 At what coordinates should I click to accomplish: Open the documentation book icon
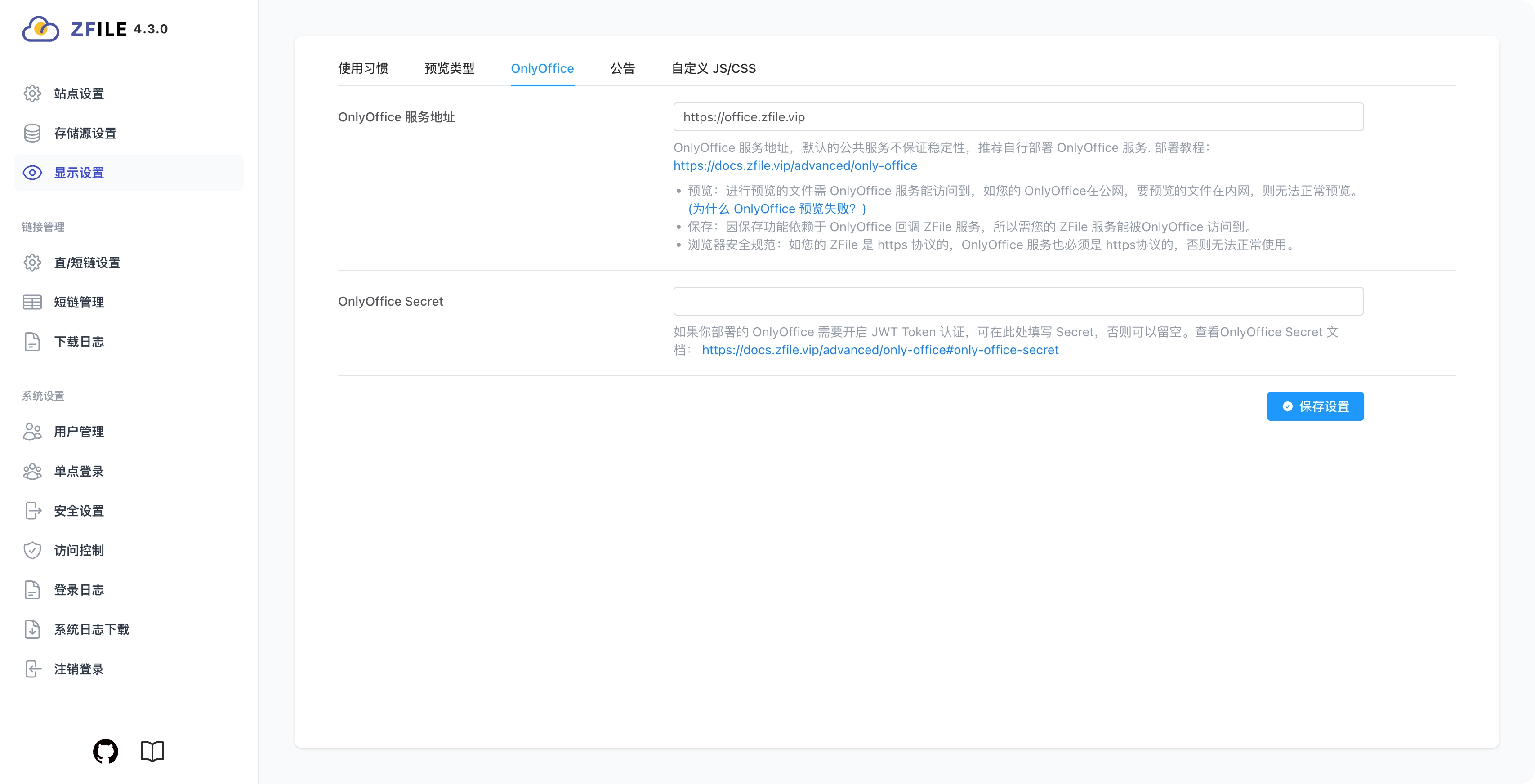coord(152,751)
